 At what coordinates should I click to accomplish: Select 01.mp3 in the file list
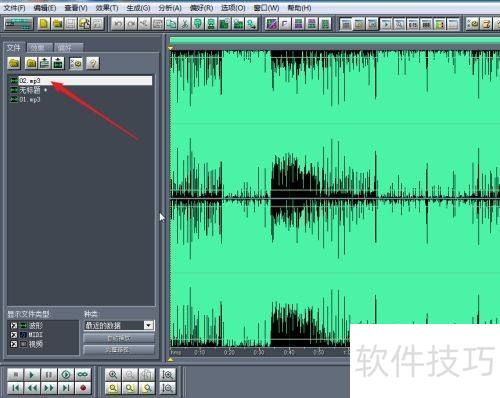pos(26,99)
